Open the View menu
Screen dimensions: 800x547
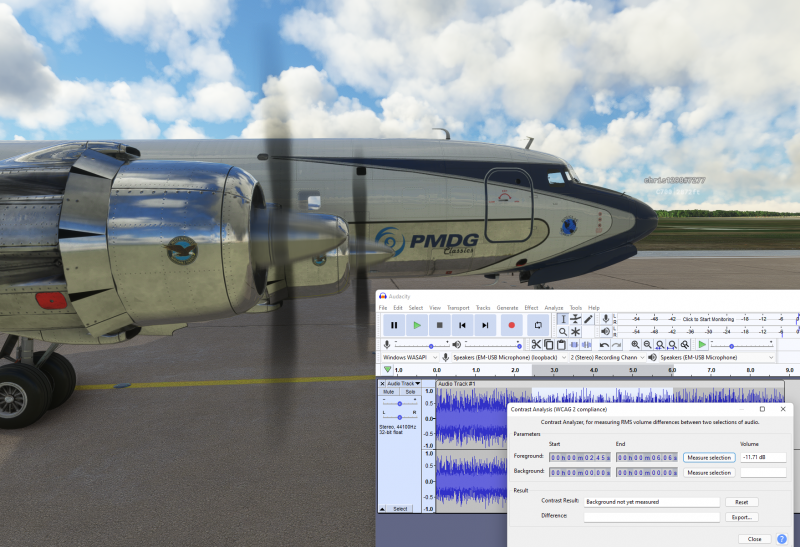[x=435, y=308]
